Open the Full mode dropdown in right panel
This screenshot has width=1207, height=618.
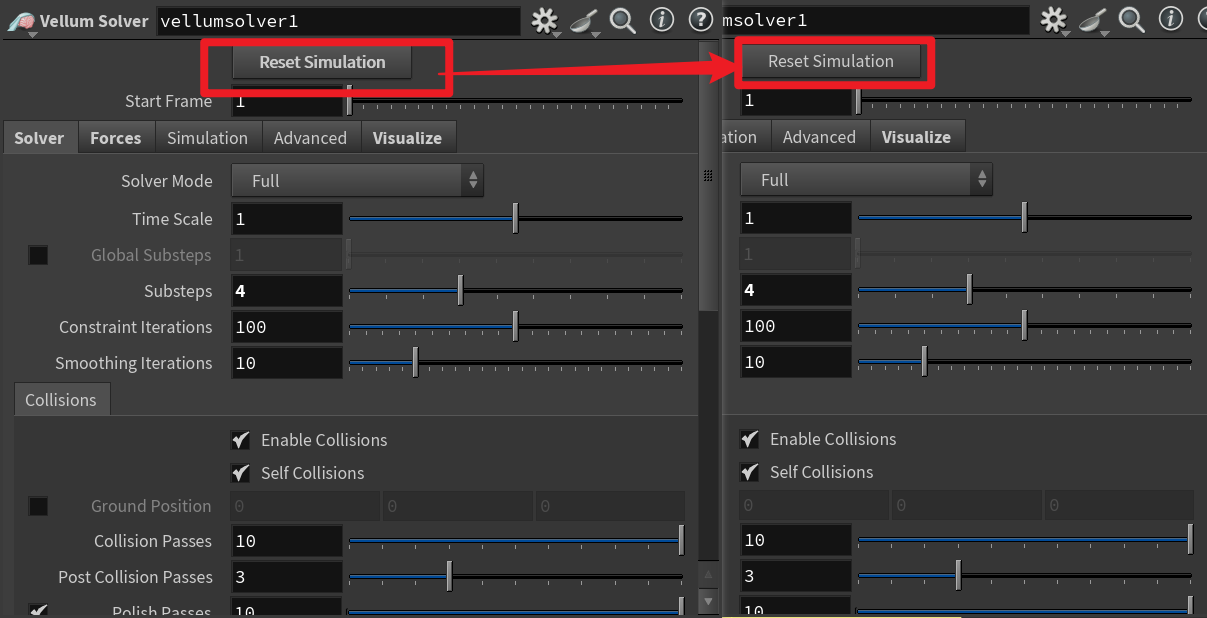point(866,180)
